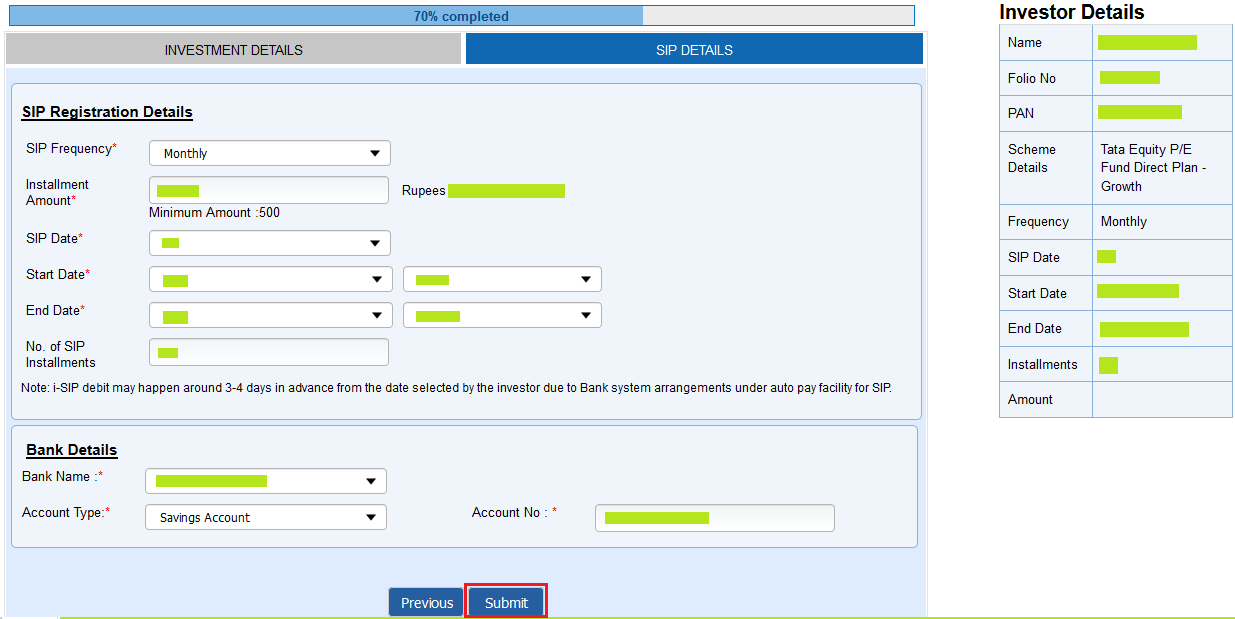The image size is (1235, 619).
Task: Open the Start Date year dropdown
Action: pos(501,278)
